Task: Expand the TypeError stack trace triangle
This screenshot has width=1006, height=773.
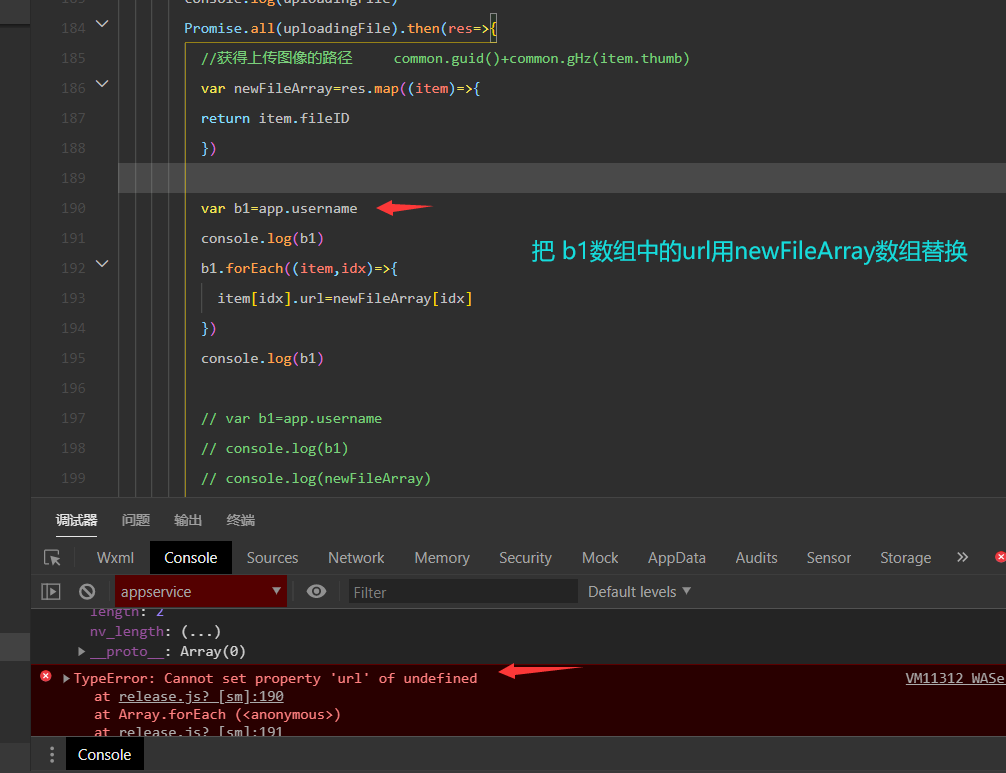Action: [66, 678]
